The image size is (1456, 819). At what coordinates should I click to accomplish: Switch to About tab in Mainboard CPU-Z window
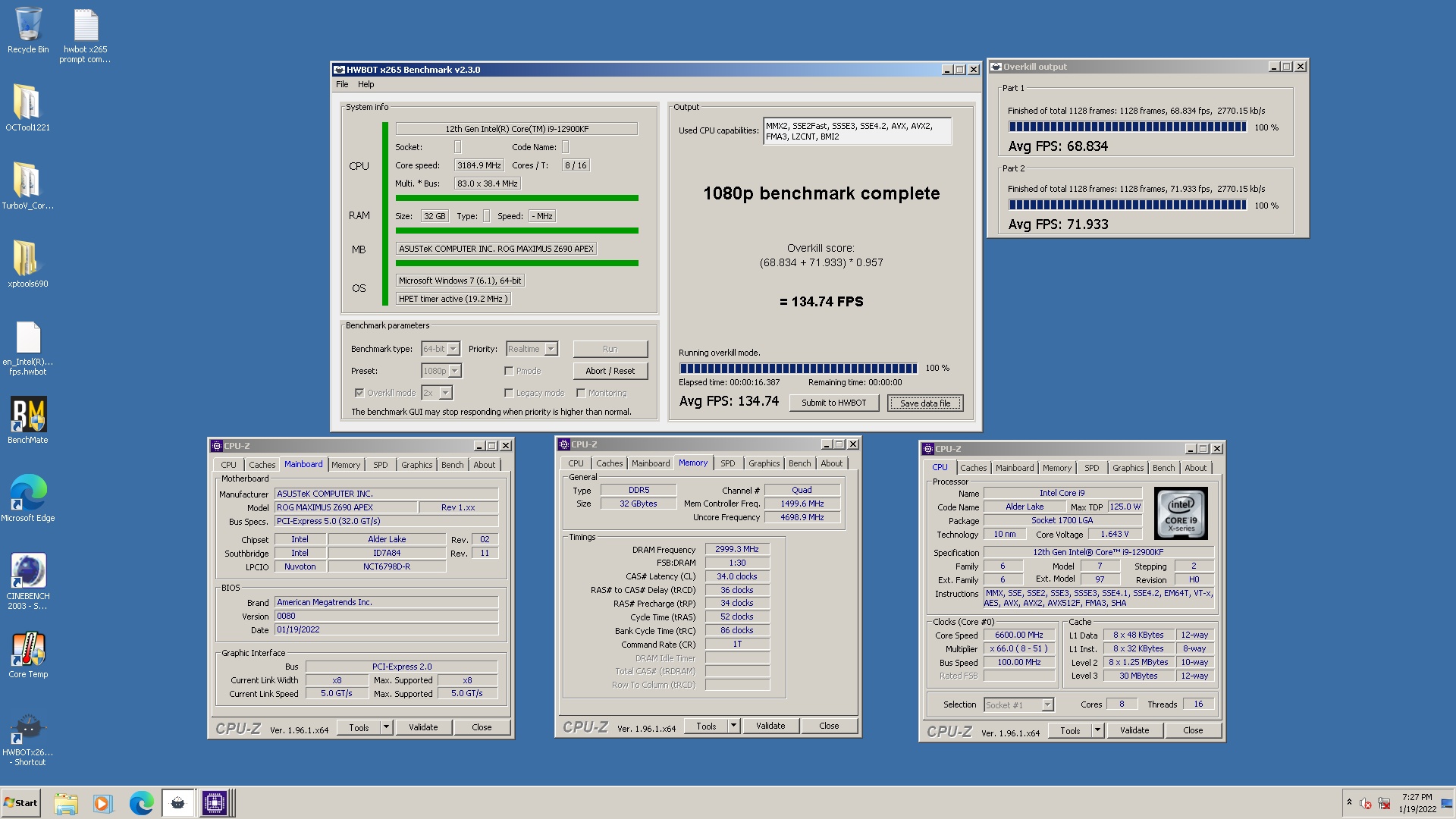coord(485,465)
